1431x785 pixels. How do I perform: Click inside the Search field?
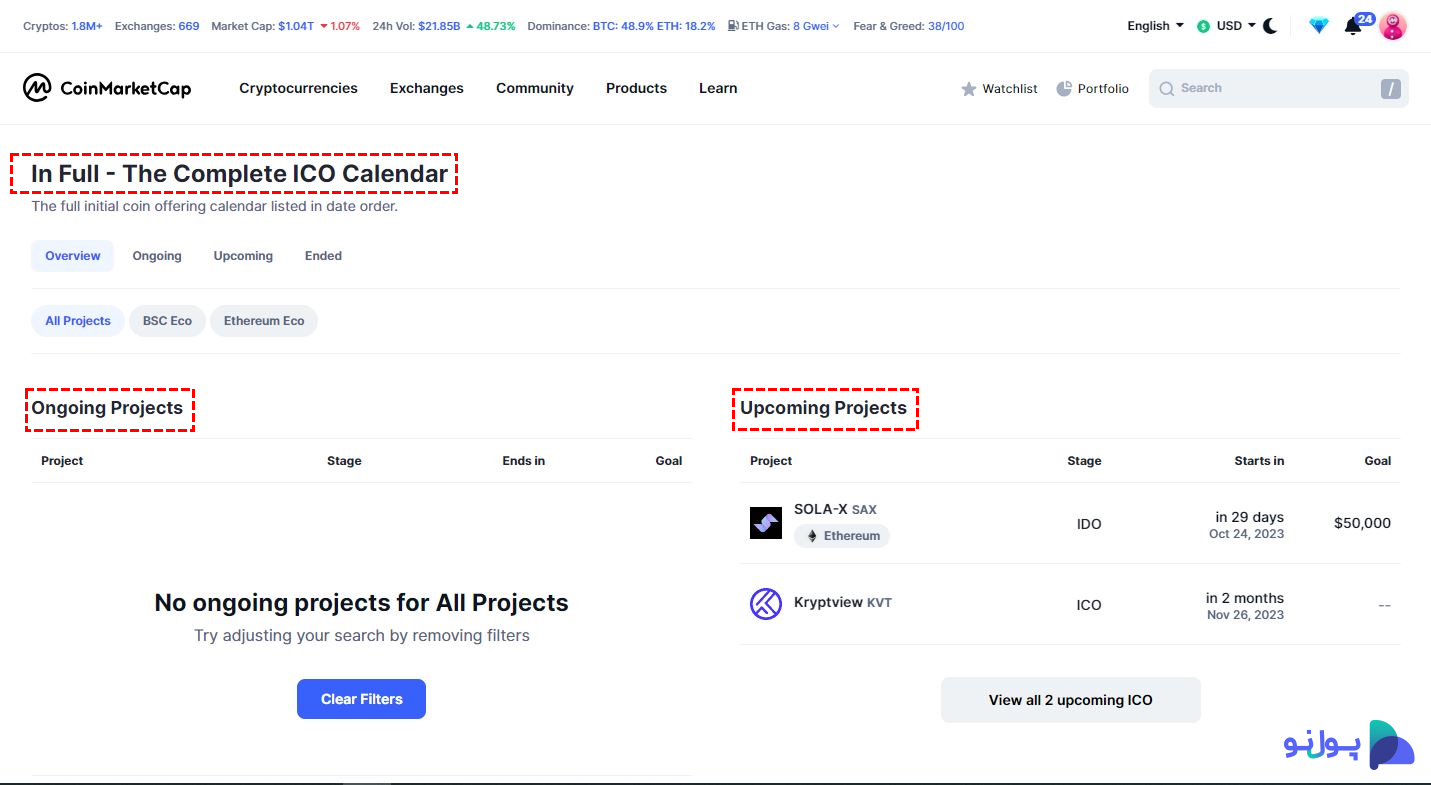(x=1278, y=88)
